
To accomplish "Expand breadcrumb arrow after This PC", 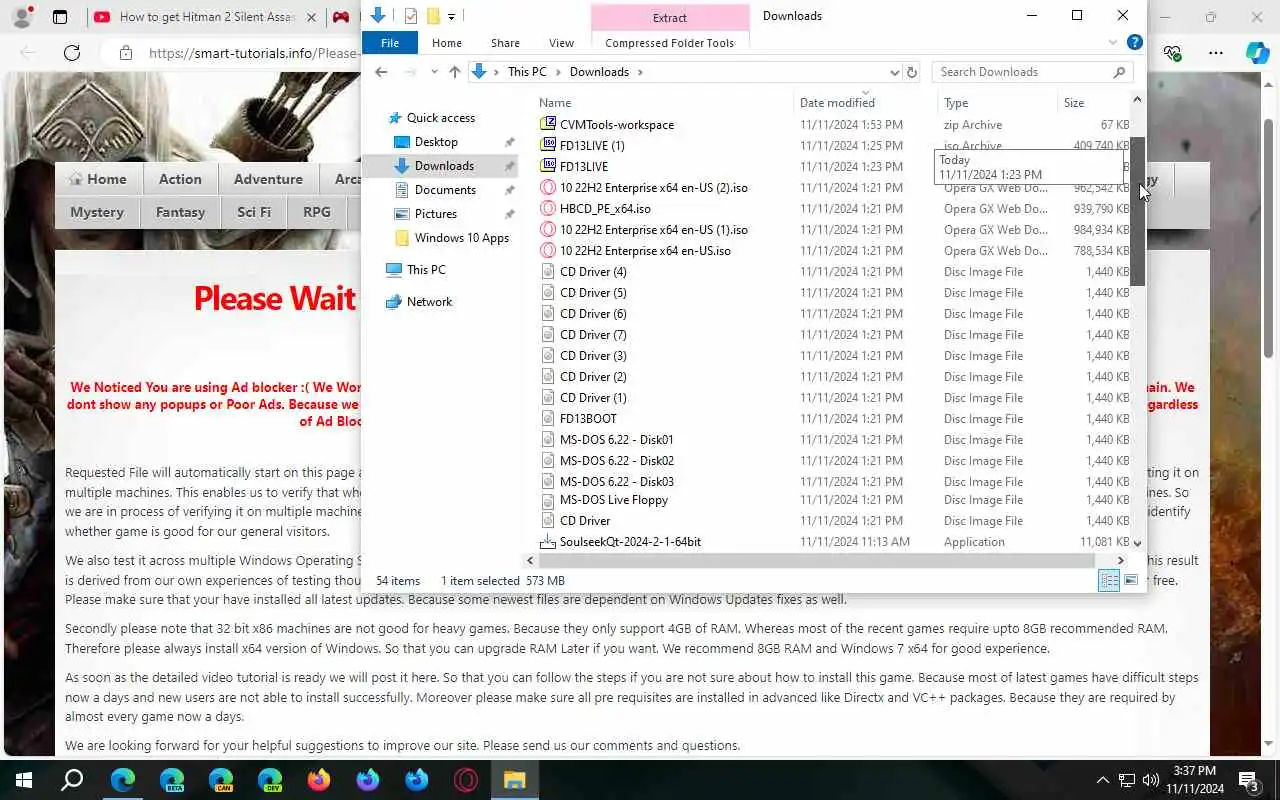I will tap(559, 72).
